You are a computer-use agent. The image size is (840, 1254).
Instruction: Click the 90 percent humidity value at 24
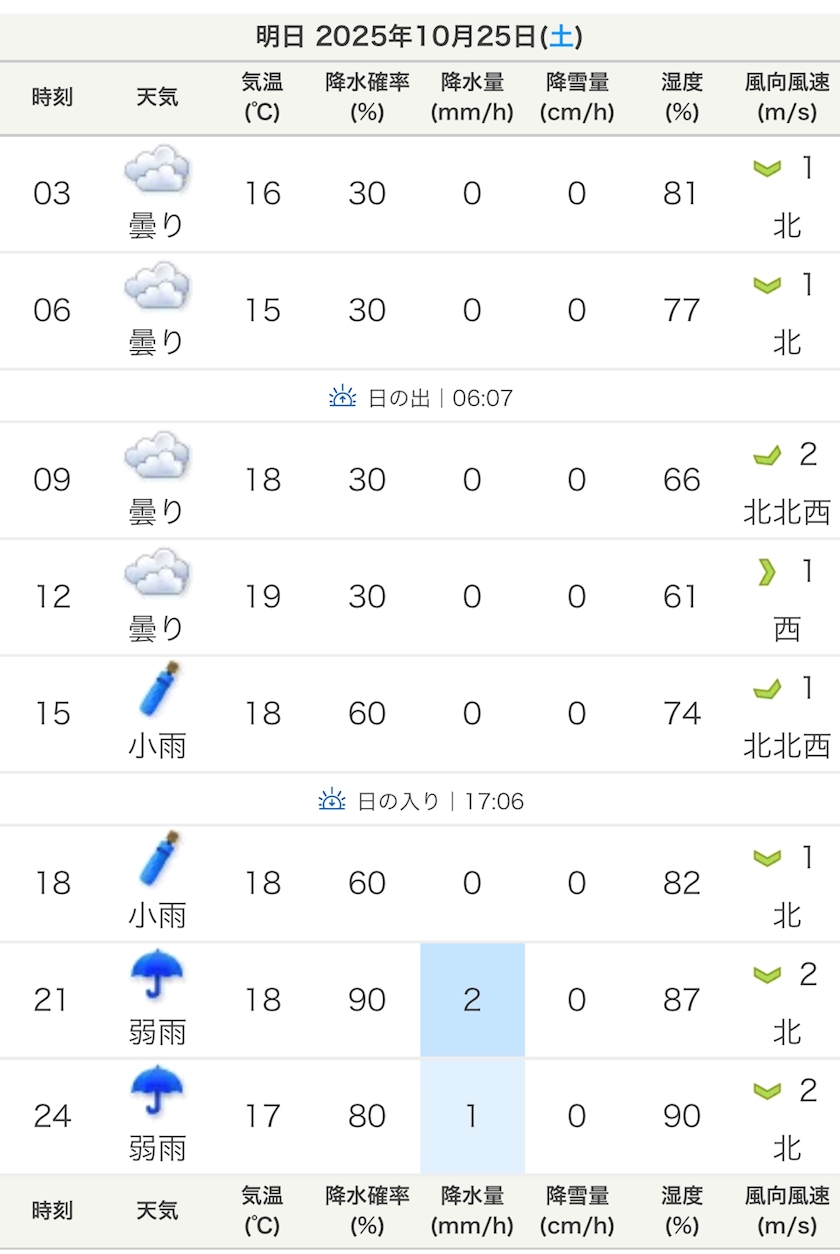pyautogui.click(x=681, y=1116)
